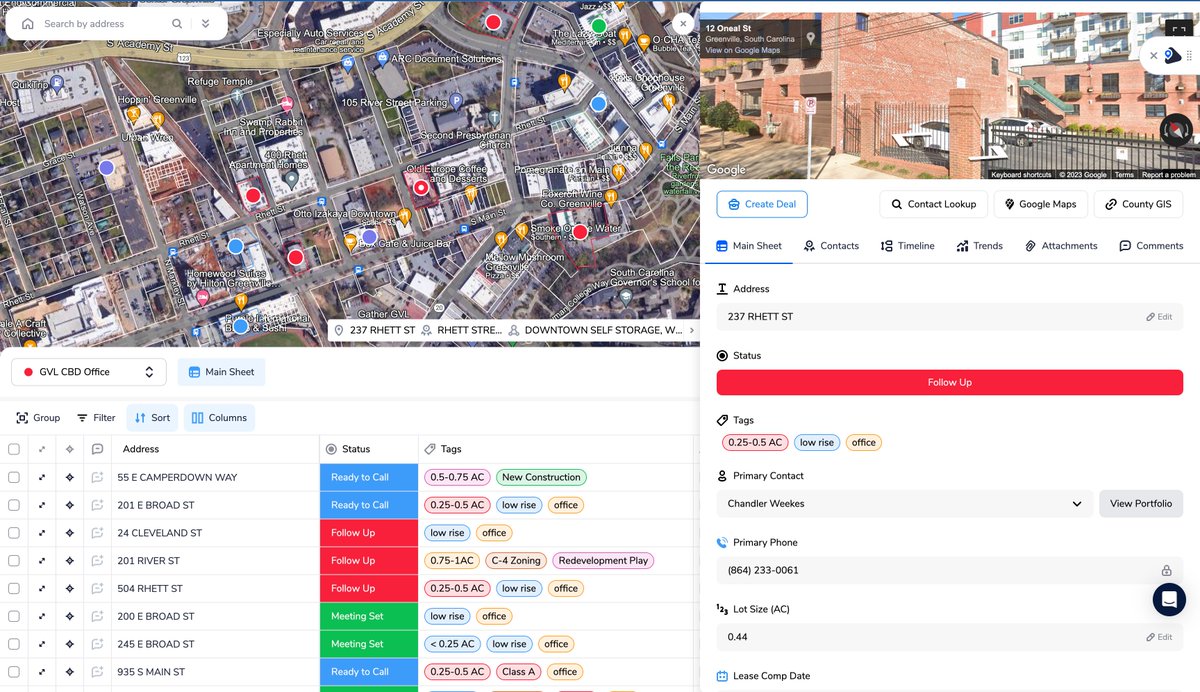The width and height of the screenshot is (1200, 692).
Task: Check the box for 55 E CAMPERDOWN WAY
Action: coord(14,477)
